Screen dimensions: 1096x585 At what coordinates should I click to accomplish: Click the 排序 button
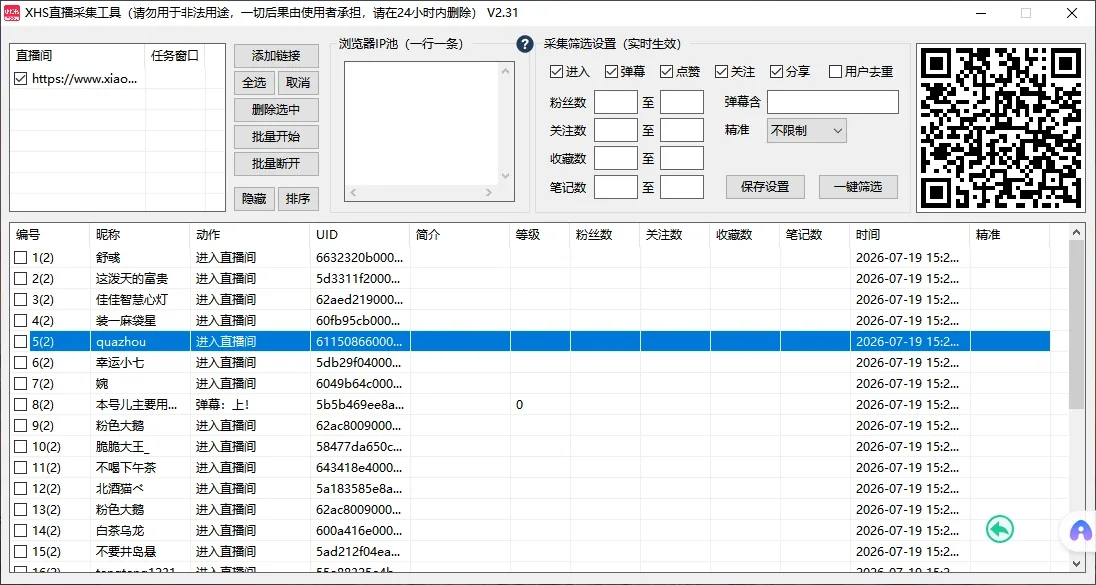click(x=298, y=199)
